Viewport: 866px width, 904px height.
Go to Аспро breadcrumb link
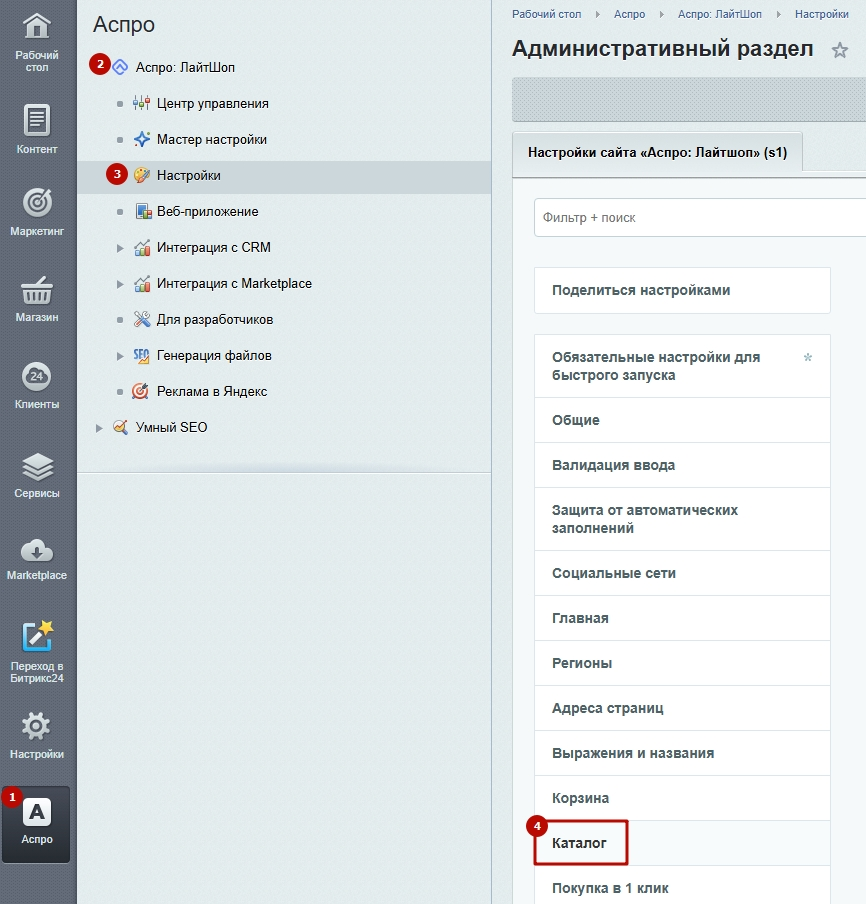pyautogui.click(x=630, y=14)
